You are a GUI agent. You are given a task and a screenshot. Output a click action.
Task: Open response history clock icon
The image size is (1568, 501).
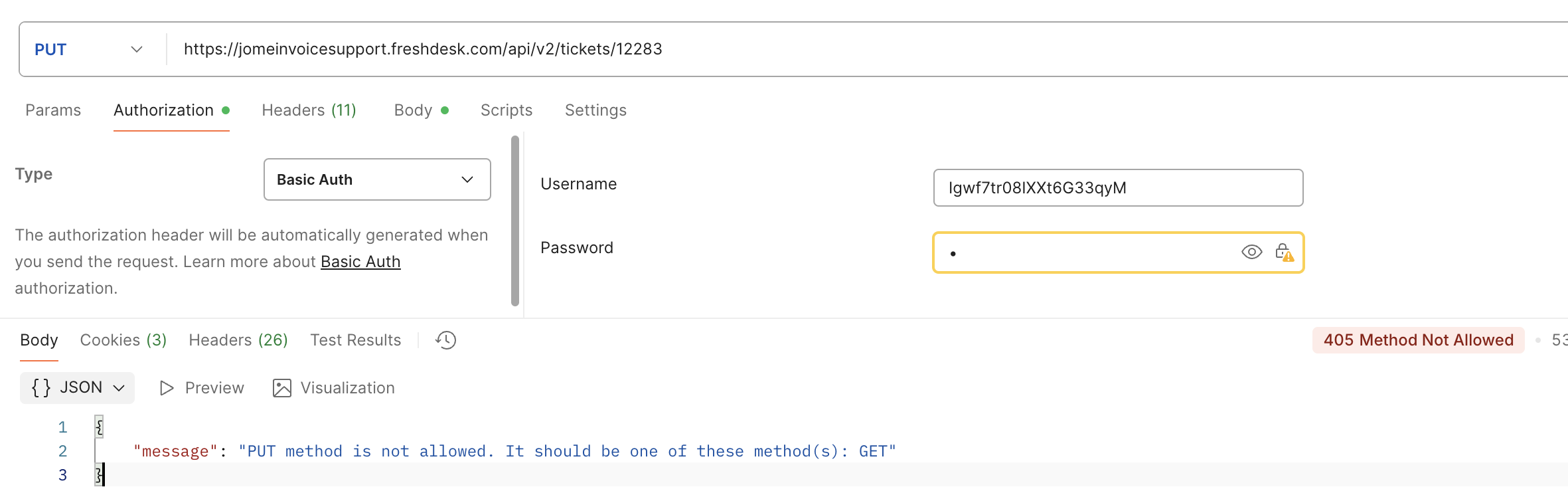point(446,340)
